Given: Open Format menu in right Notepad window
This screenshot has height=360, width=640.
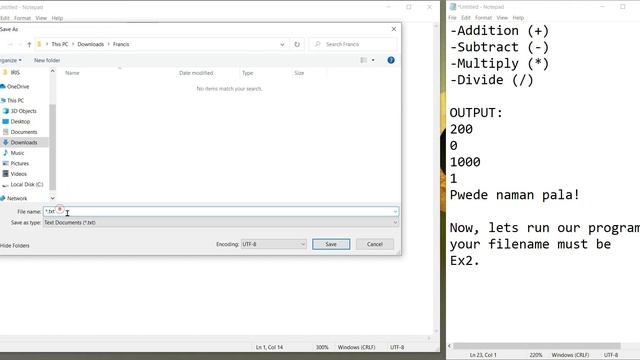Looking at the screenshot, I should pos(483,18).
